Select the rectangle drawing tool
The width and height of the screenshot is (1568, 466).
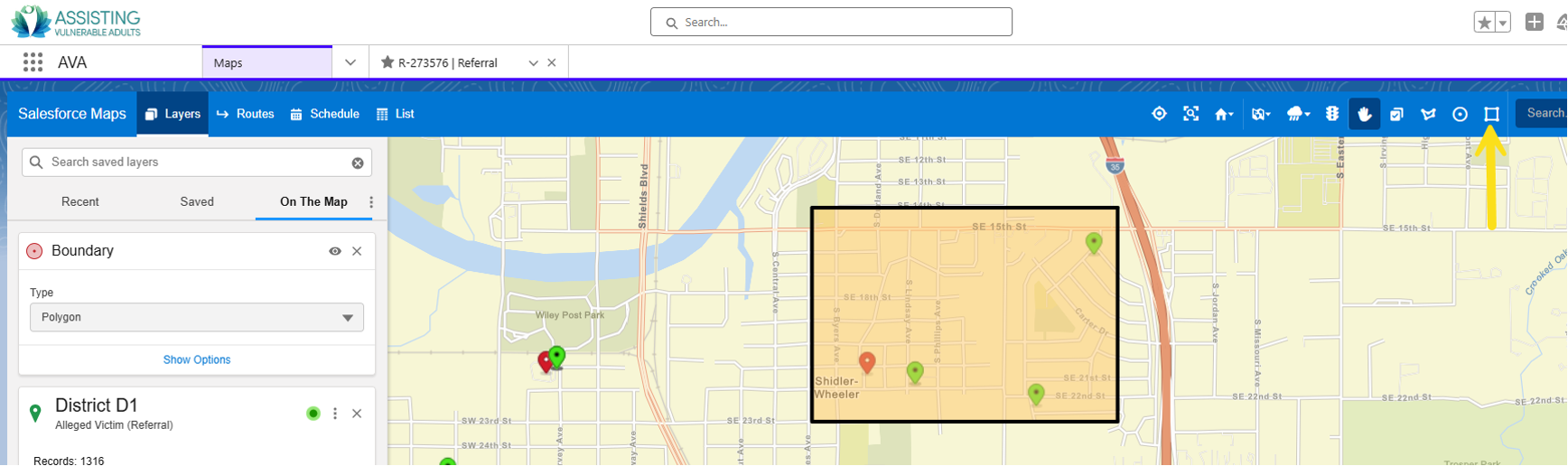click(1491, 114)
